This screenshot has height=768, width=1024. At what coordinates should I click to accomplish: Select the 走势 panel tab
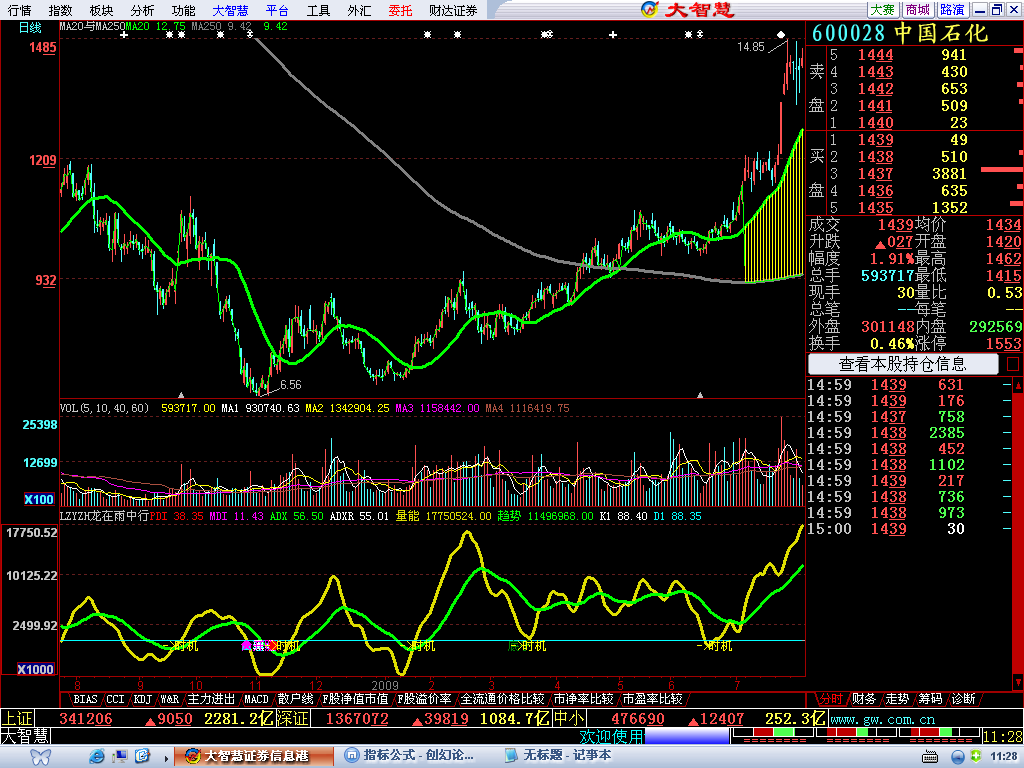pos(897,699)
